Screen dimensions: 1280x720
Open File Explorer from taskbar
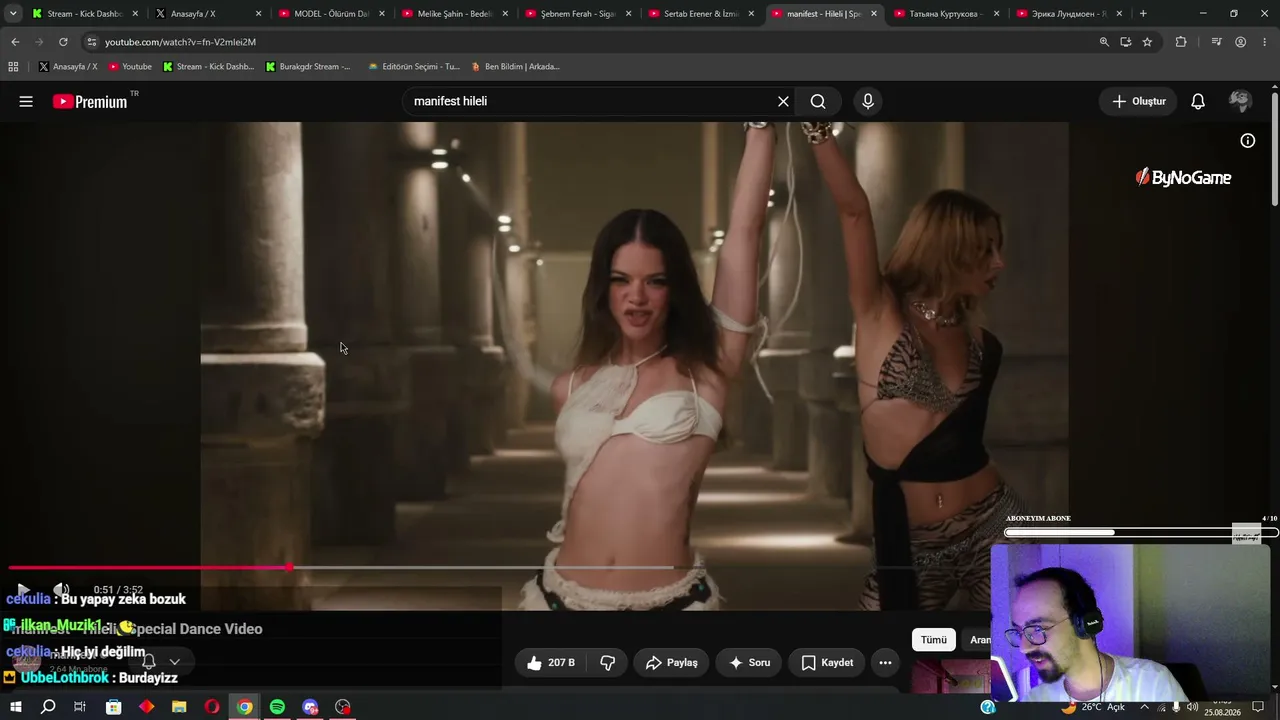pos(179,707)
